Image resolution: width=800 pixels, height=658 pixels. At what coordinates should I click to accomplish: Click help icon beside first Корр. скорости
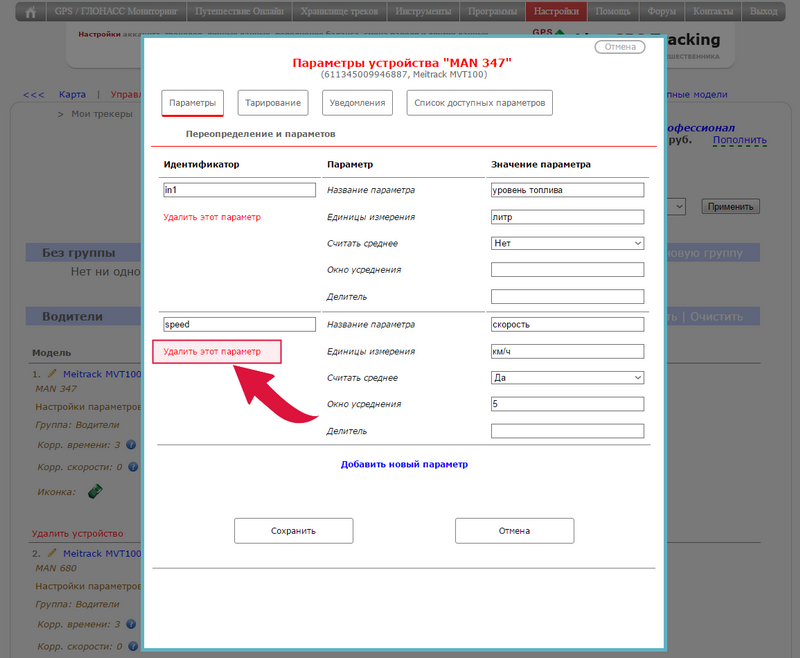[x=133, y=466]
